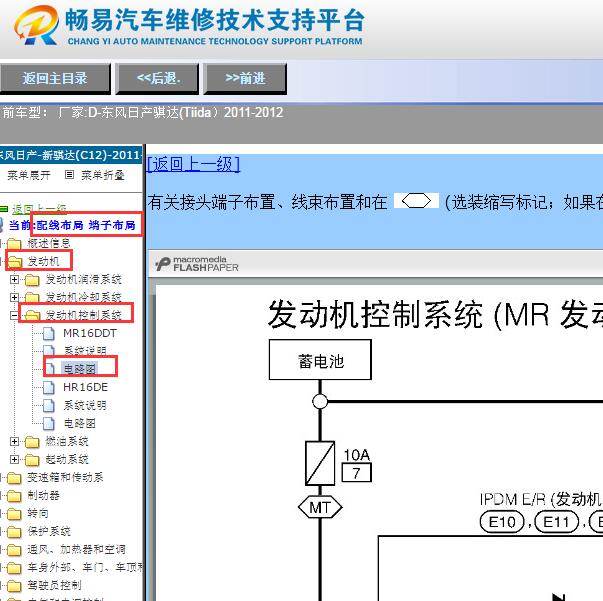Click the Macromedia FlashPaper logo
The width and height of the screenshot is (603, 601).
(197, 264)
